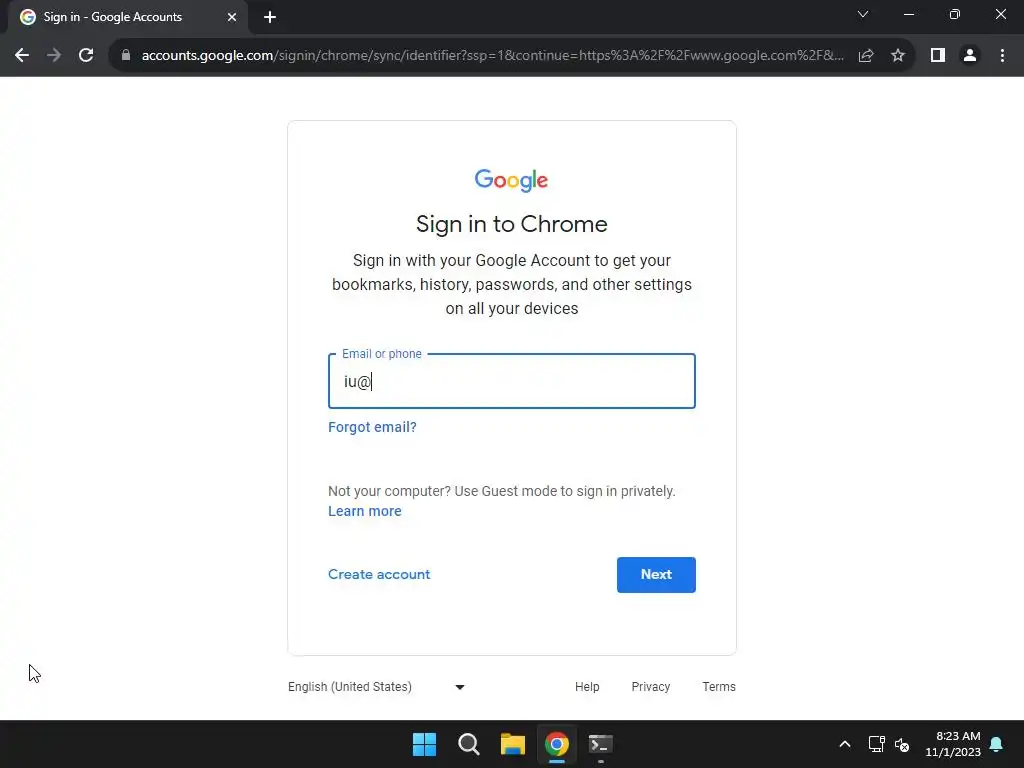The width and height of the screenshot is (1024, 768).
Task: Bookmark this page with the star icon
Action: click(x=898, y=56)
